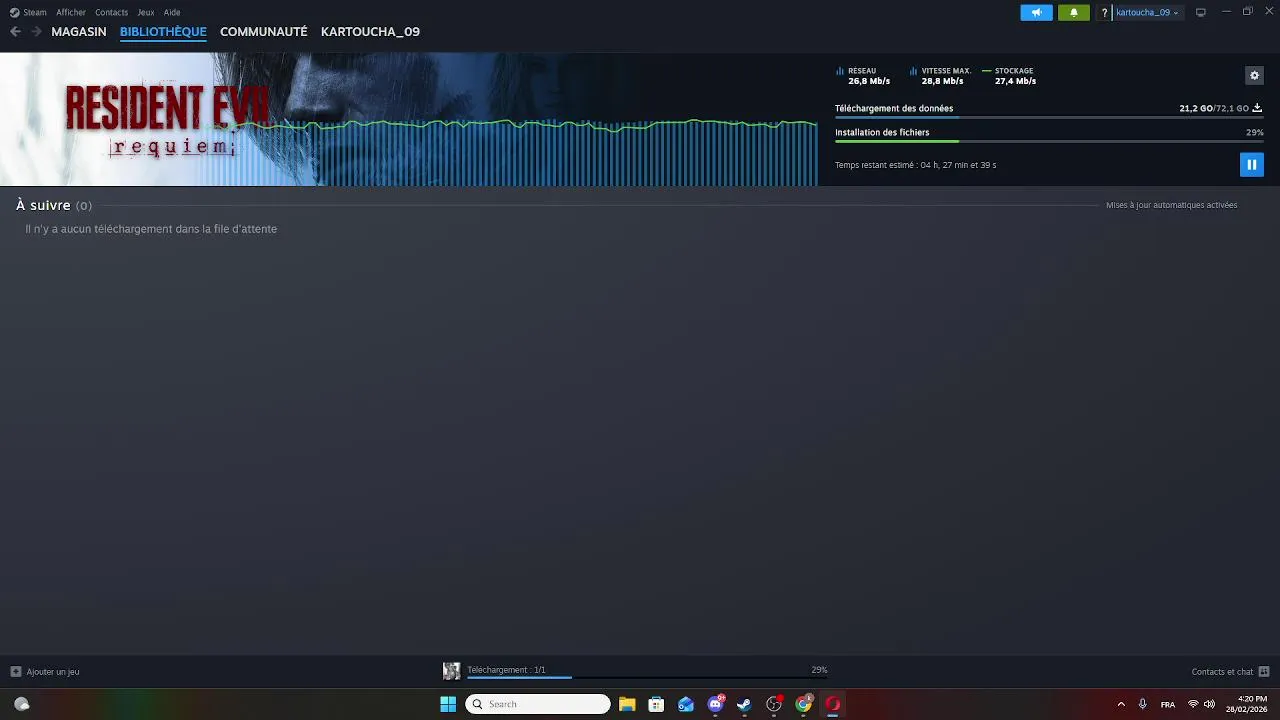Viewport: 1280px width, 720px height.
Task: Click the microphone tray icon
Action: [x=1142, y=704]
